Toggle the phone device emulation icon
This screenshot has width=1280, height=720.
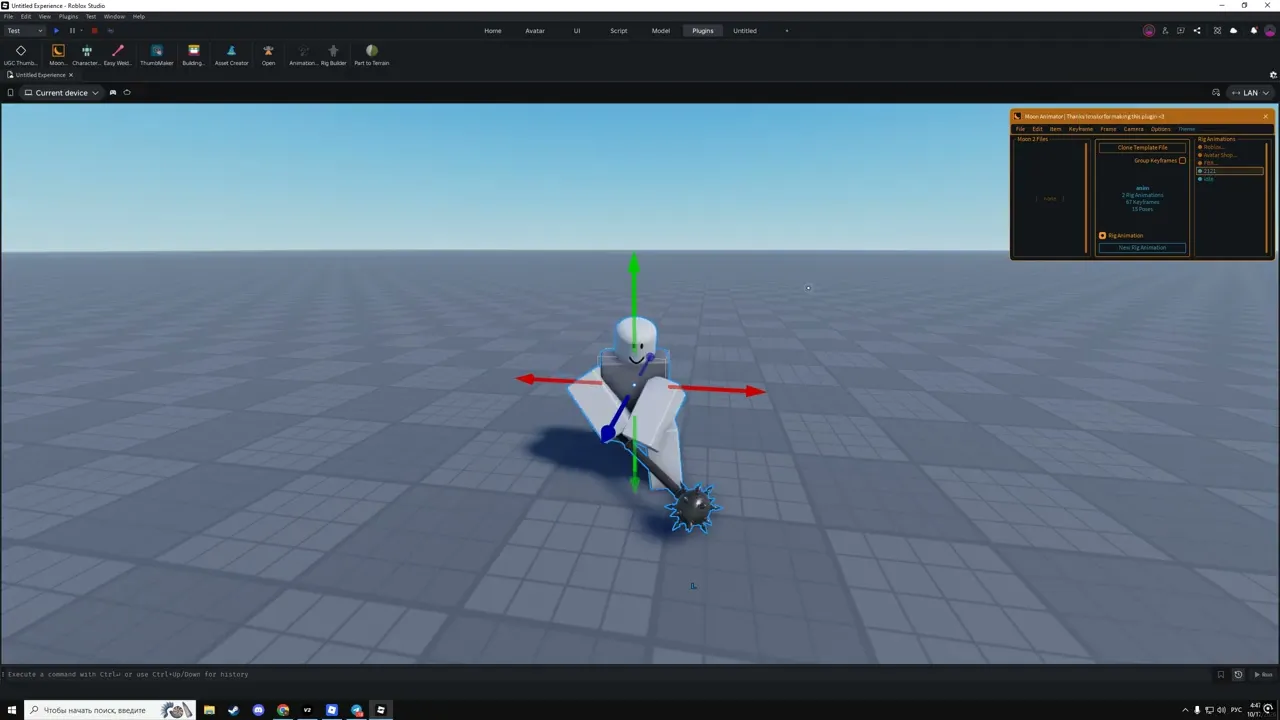tap(10, 92)
